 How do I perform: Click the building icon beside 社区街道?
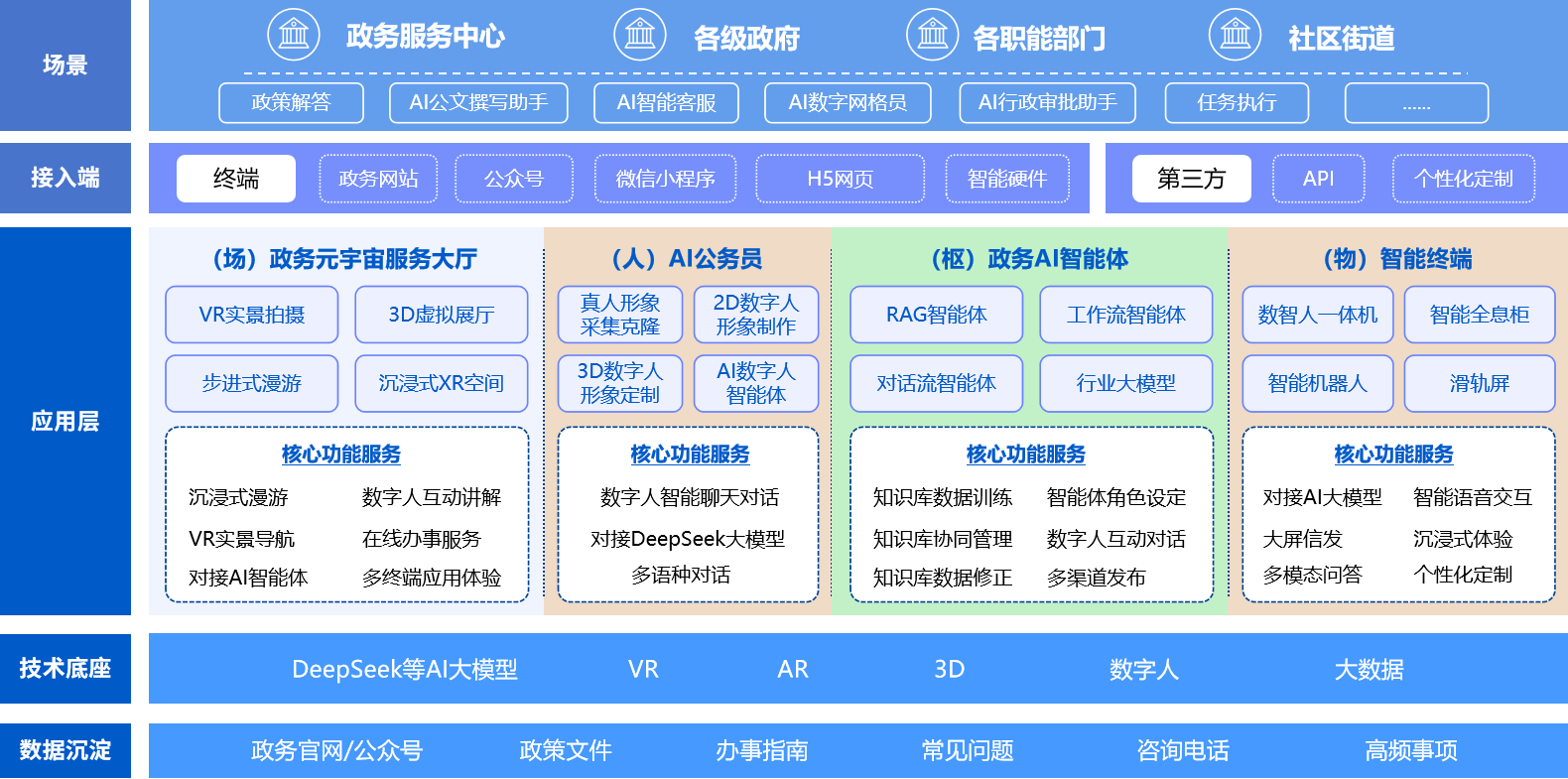(x=1235, y=35)
